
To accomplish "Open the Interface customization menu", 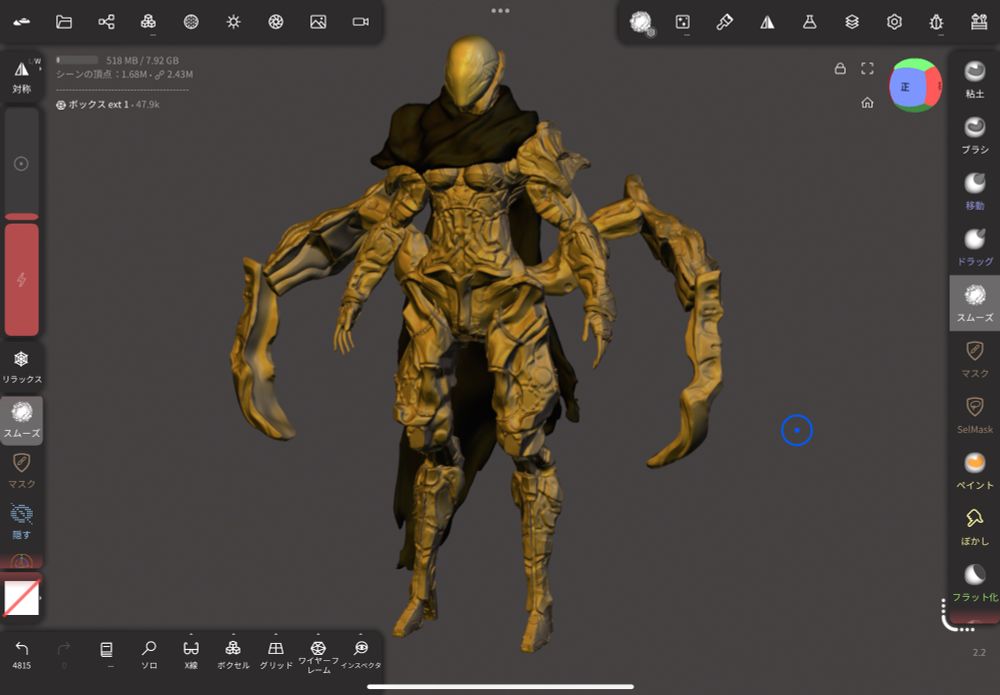I will click(979, 22).
